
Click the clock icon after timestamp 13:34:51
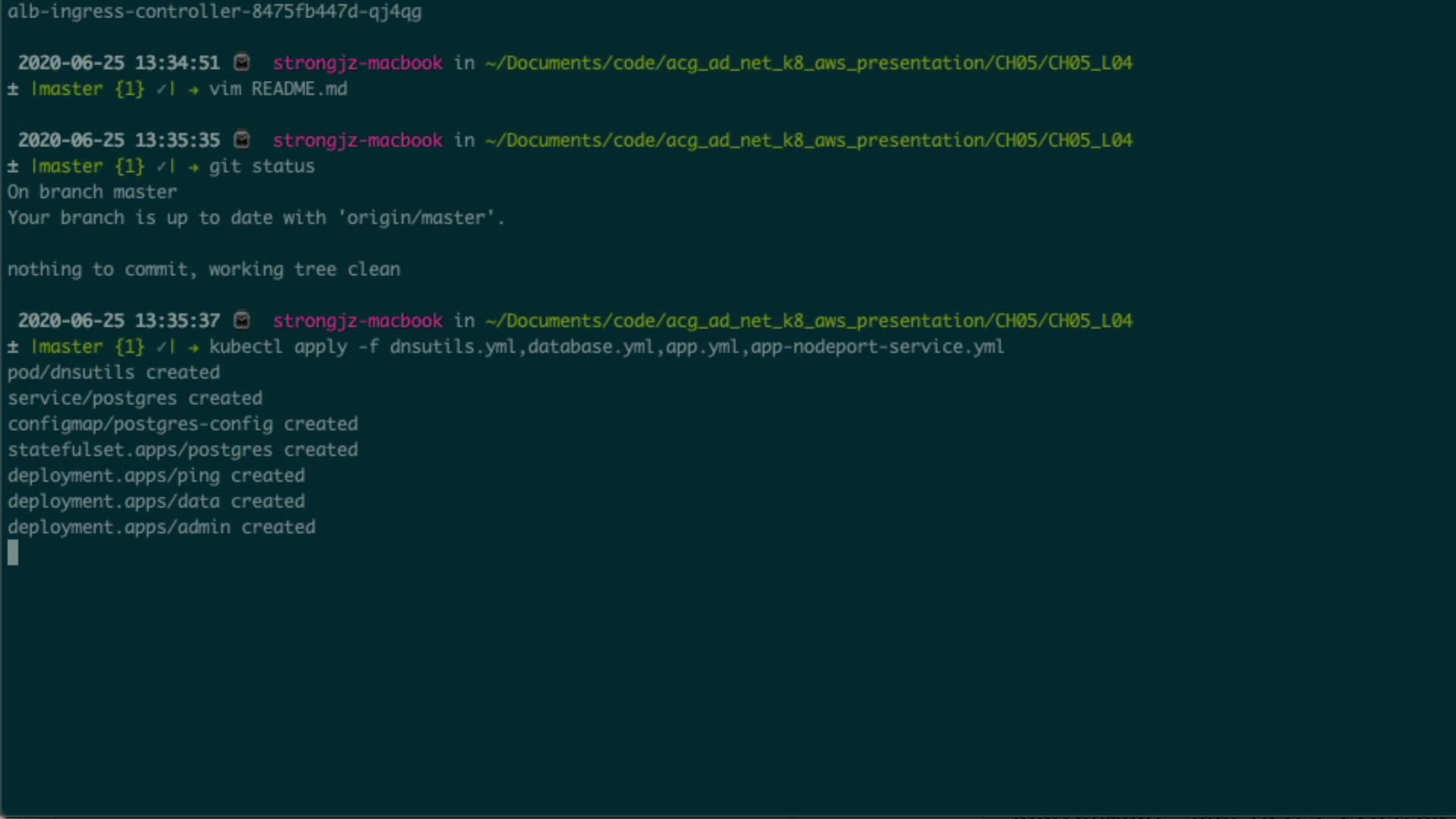(x=242, y=63)
